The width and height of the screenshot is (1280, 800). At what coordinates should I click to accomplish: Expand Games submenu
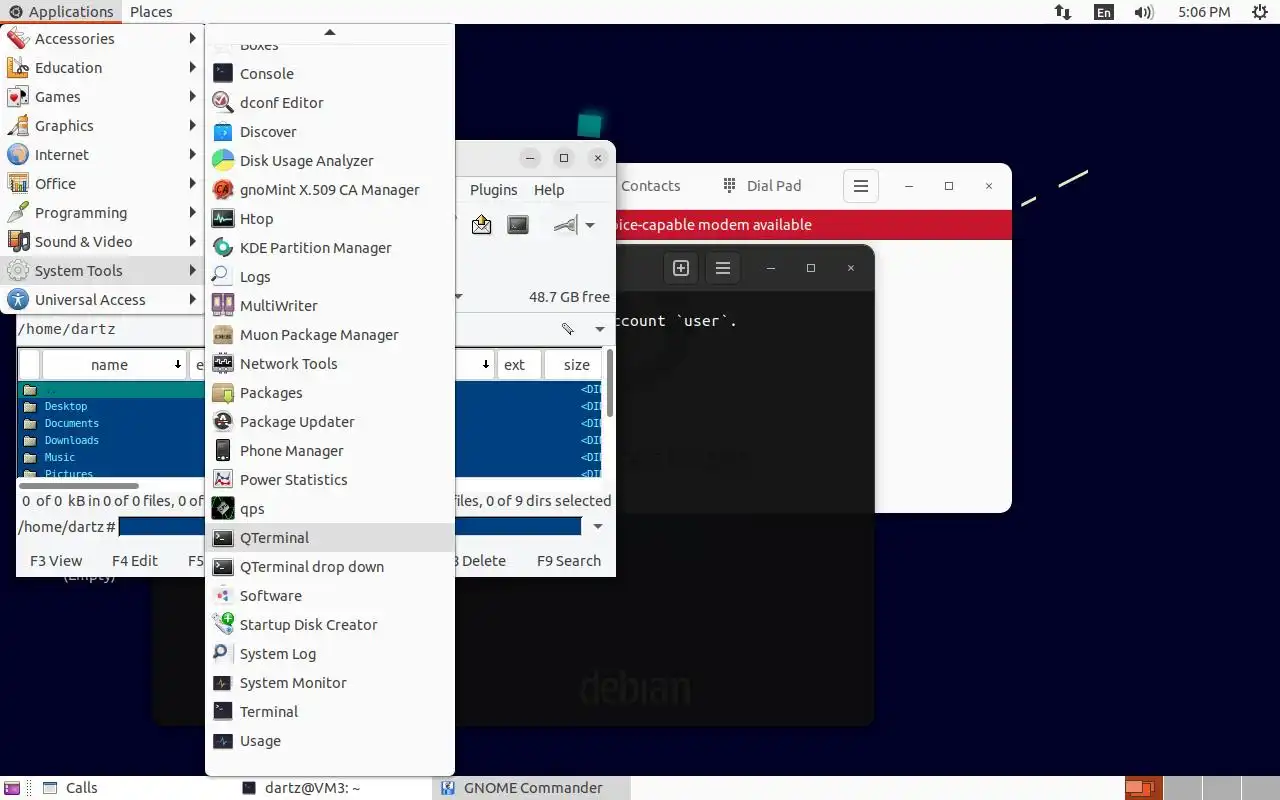(102, 96)
